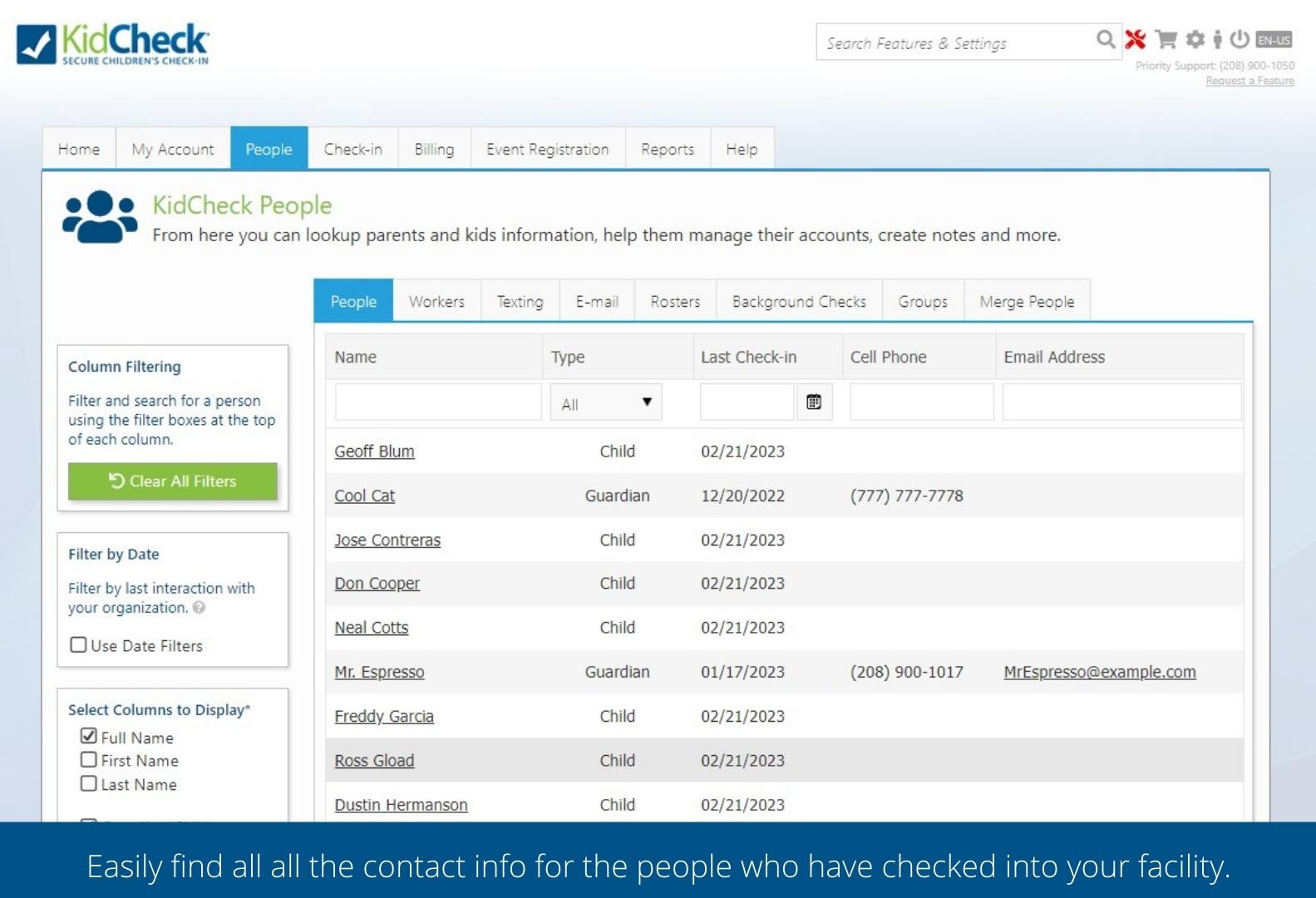The height and width of the screenshot is (898, 1316).
Task: Open Cool Cat's profile link
Action: [x=364, y=496]
